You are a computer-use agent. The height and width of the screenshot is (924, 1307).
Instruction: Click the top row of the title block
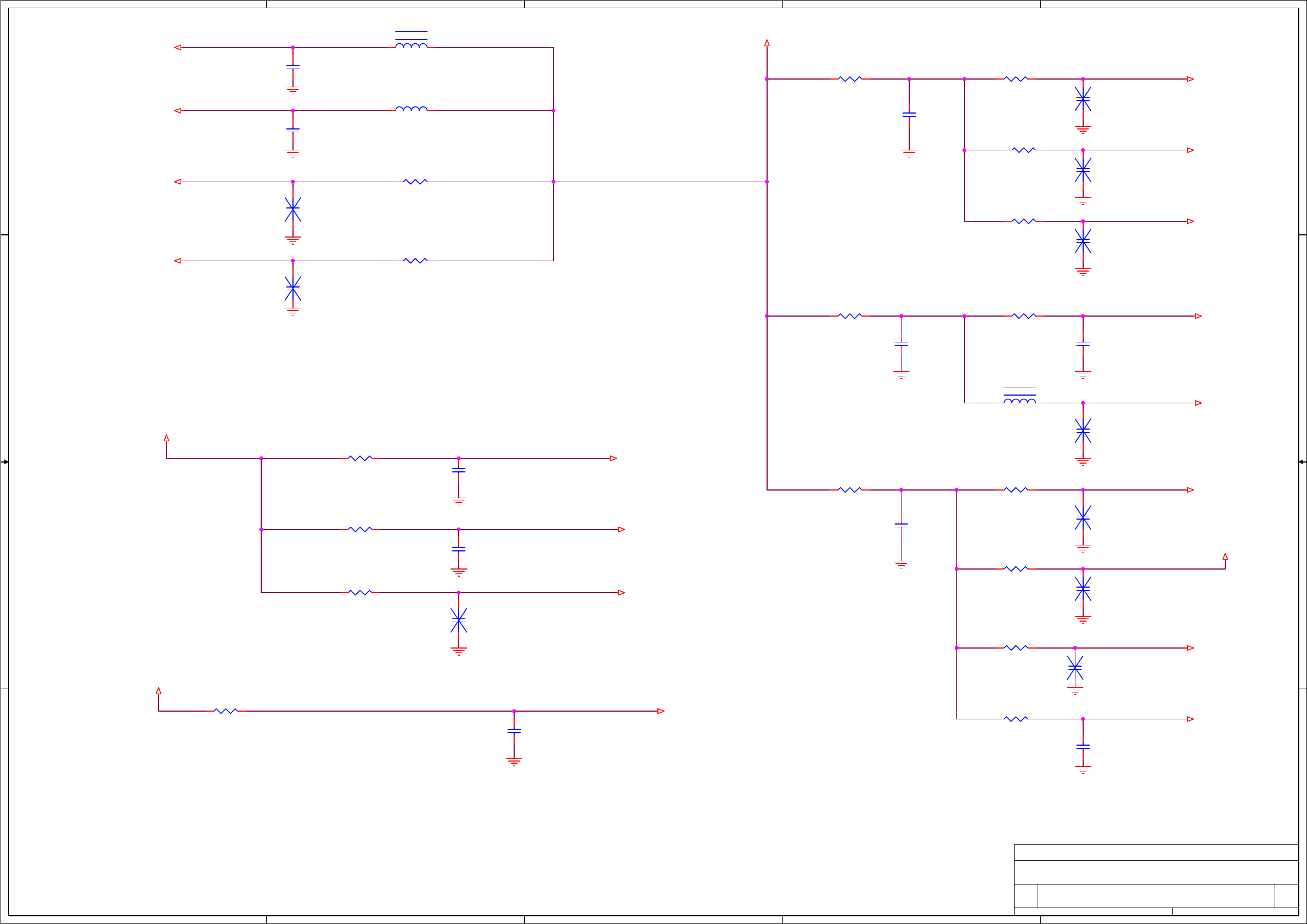[x=1156, y=852]
